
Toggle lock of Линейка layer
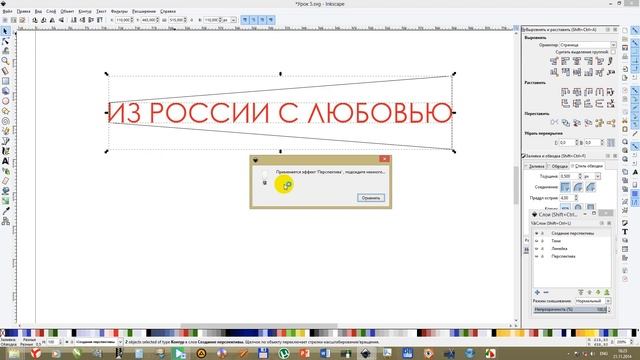coord(543,249)
